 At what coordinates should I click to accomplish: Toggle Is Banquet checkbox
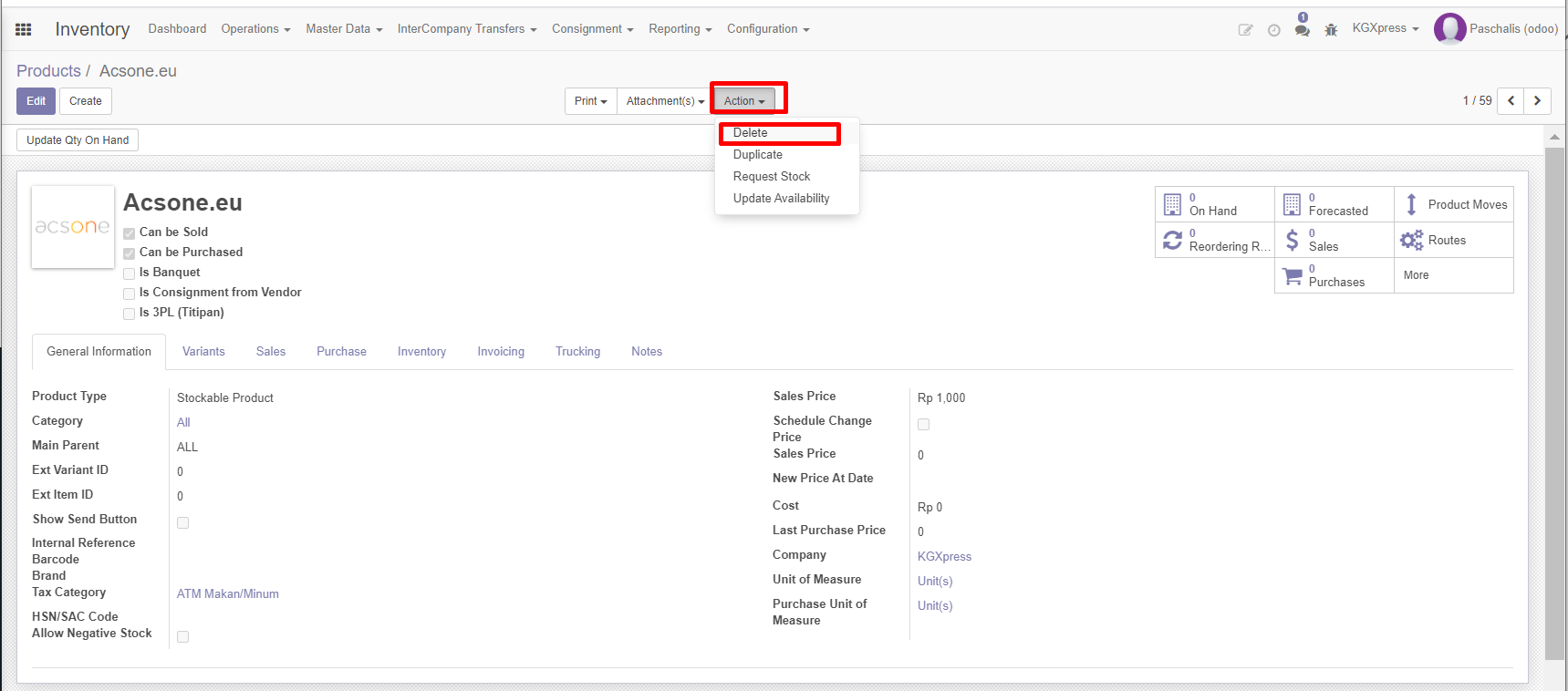pyautogui.click(x=130, y=273)
